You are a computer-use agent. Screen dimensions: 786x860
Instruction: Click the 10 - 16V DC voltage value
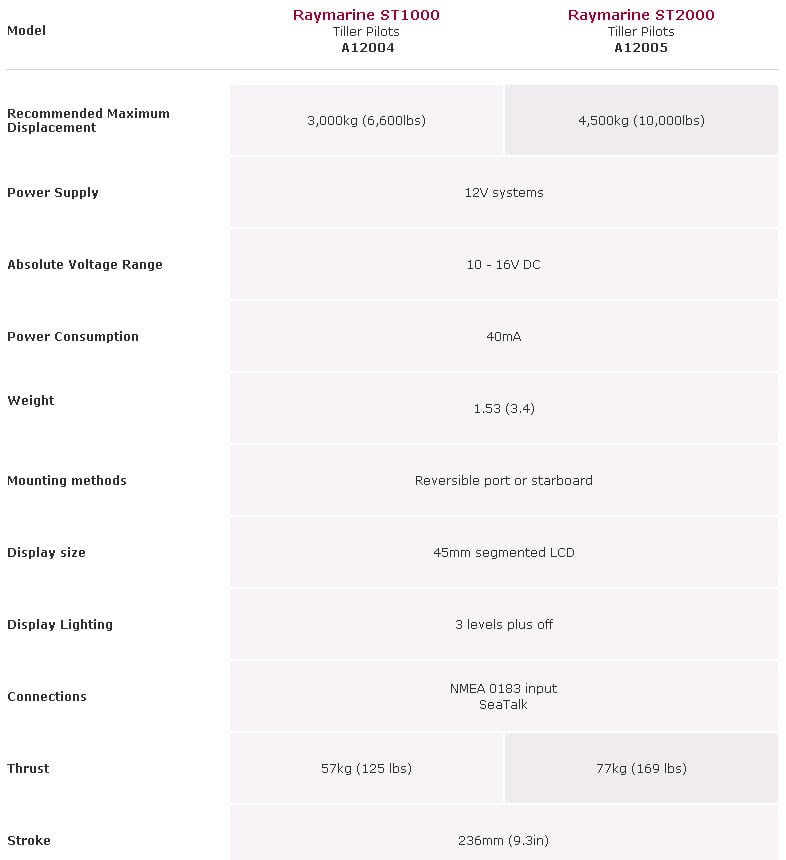504,265
